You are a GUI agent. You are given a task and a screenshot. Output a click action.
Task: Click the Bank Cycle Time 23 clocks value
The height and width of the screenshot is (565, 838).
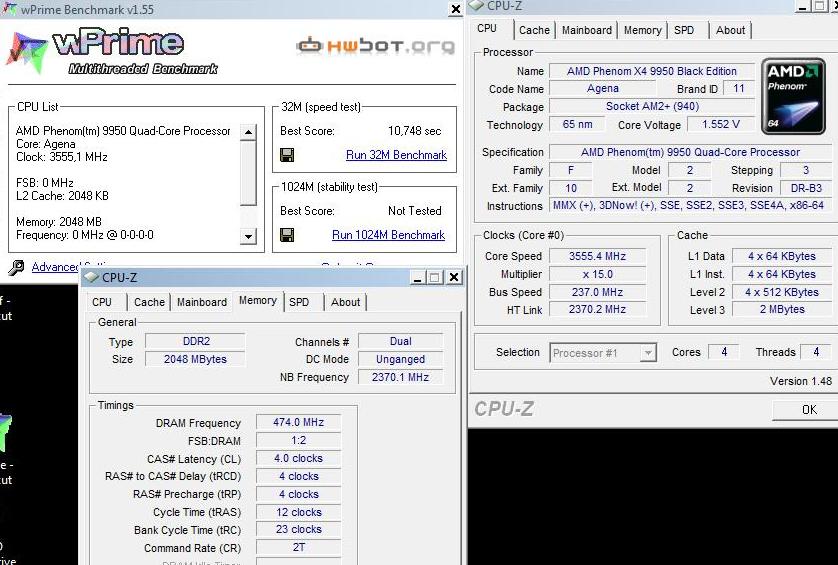tap(298, 529)
